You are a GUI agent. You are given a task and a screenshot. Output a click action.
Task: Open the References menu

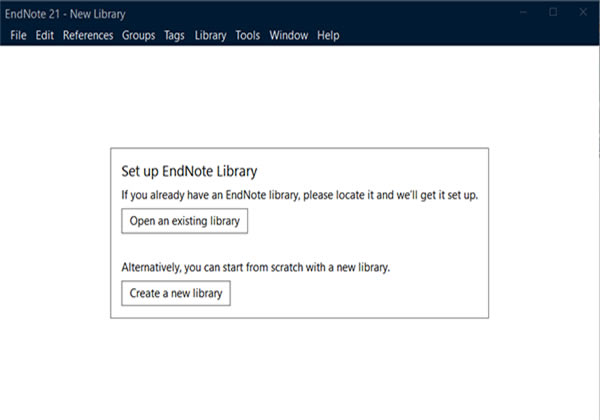coord(88,35)
